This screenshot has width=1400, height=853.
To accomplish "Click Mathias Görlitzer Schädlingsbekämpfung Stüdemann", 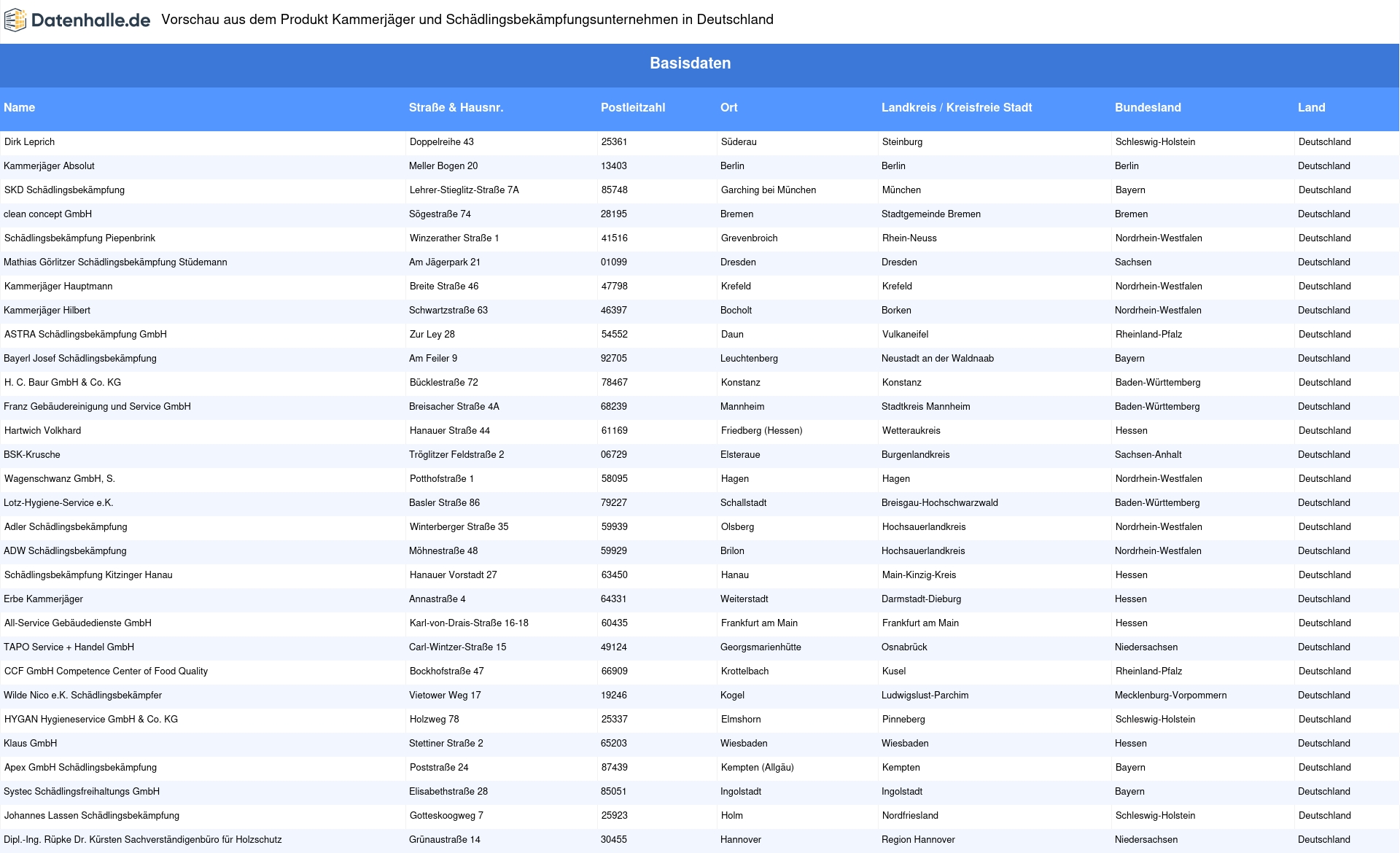I will click(115, 262).
